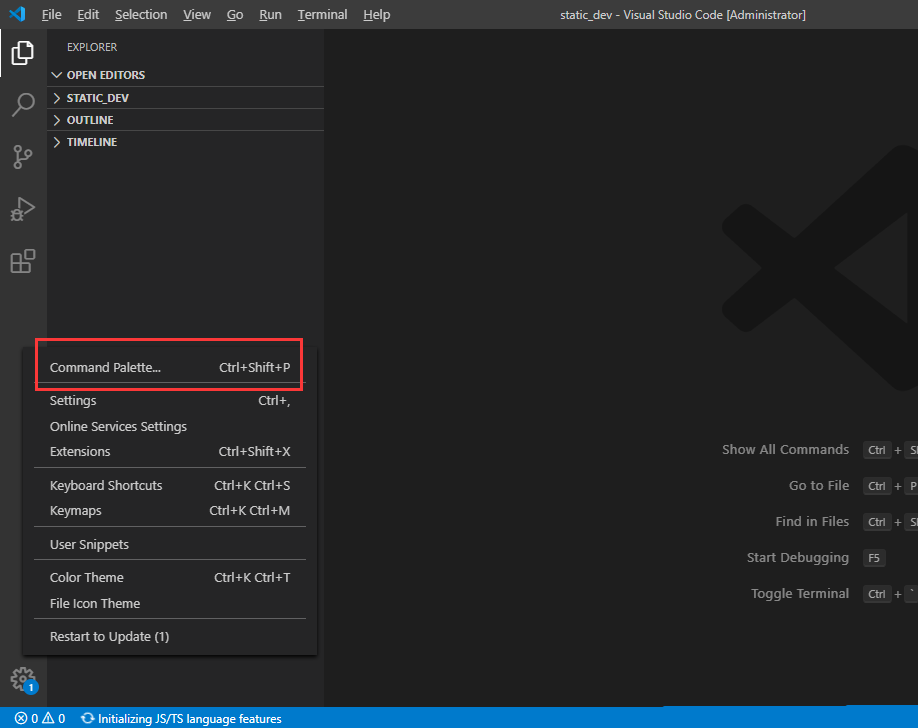Click the VS Code logo in title bar

point(18,14)
